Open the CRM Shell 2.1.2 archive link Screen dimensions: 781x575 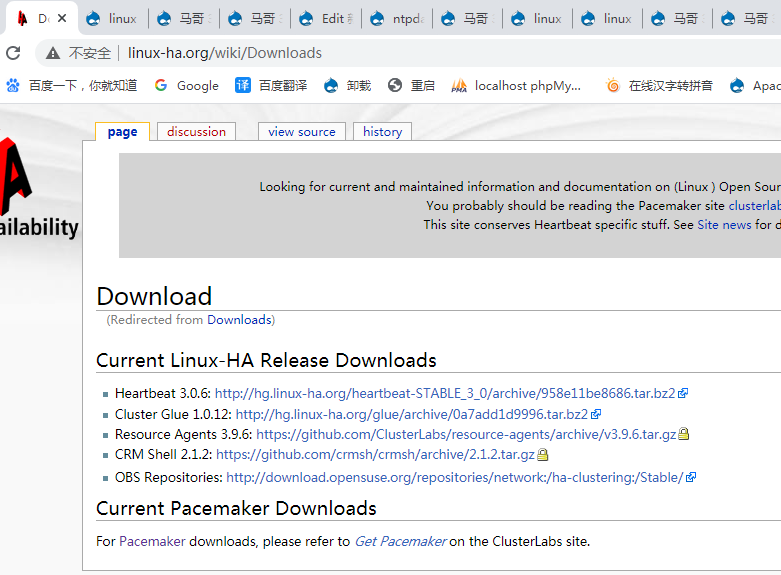[x=376, y=454]
